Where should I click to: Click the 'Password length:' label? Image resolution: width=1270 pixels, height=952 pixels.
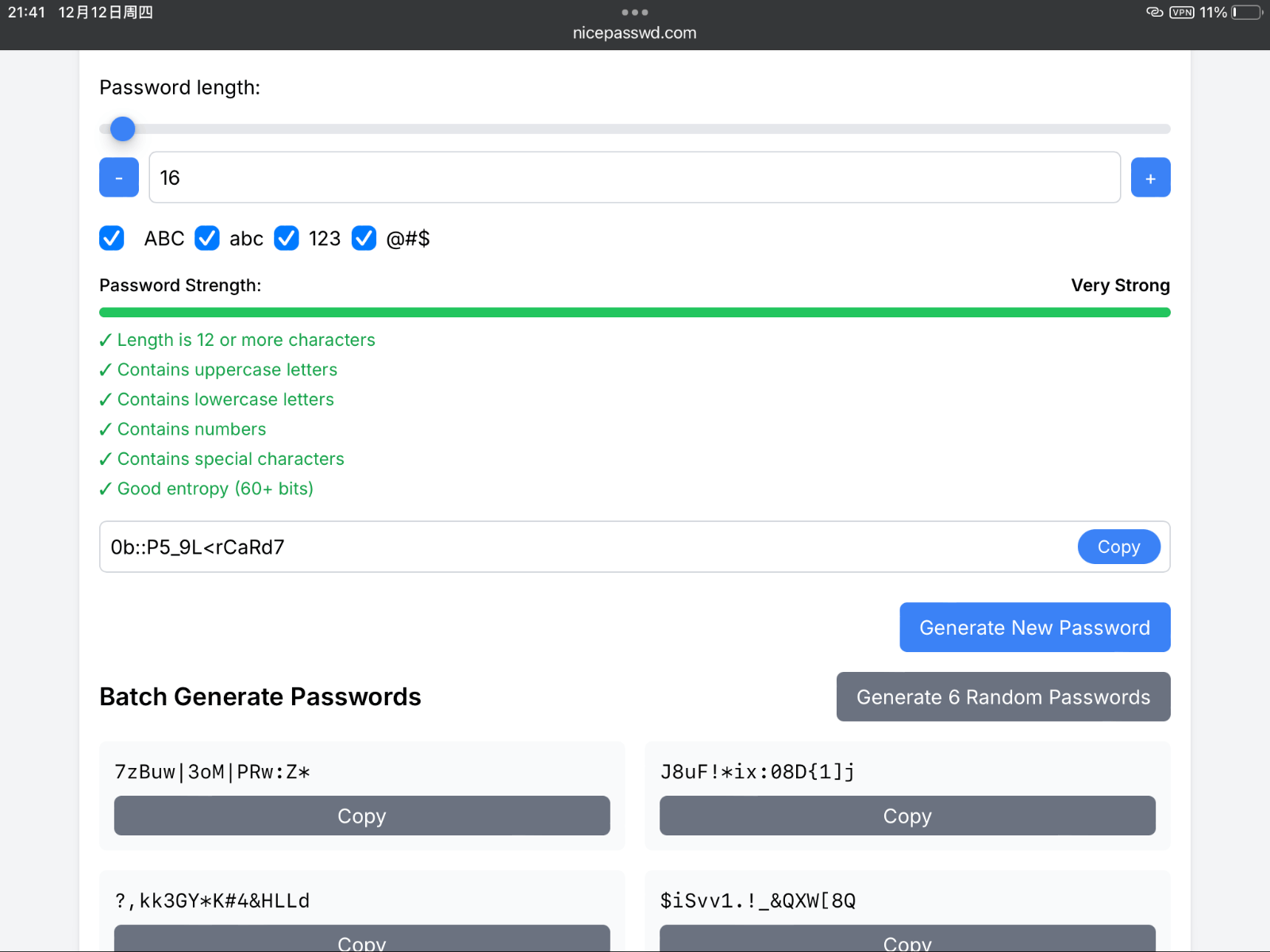coord(179,87)
